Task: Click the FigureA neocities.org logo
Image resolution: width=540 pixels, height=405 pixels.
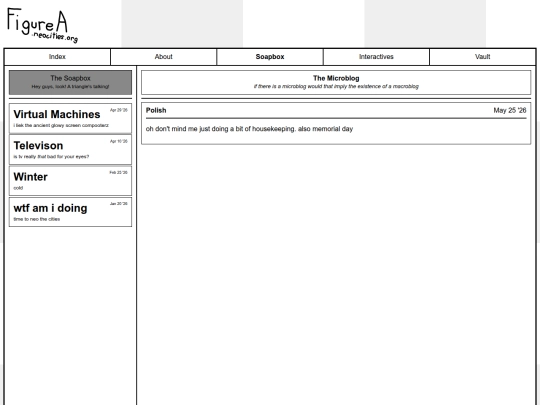Action: coord(42,26)
